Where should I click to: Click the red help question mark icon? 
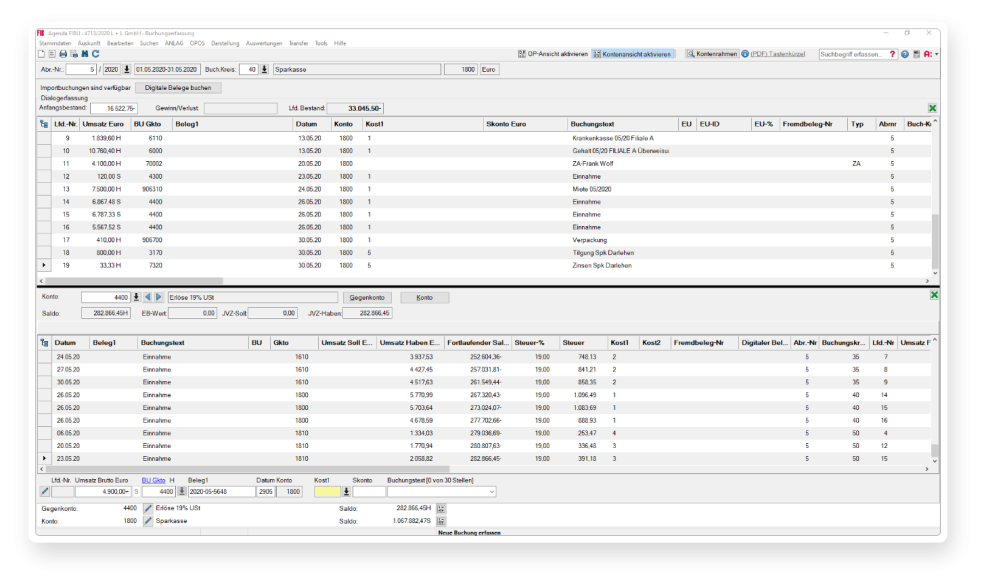(x=892, y=54)
